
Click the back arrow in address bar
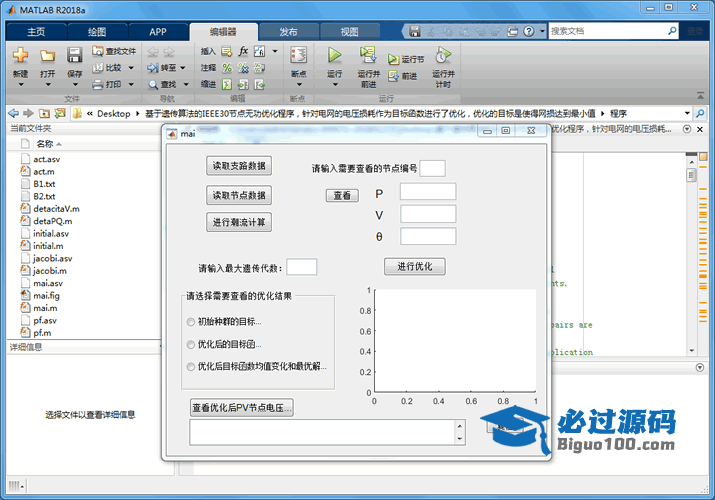coord(14,113)
